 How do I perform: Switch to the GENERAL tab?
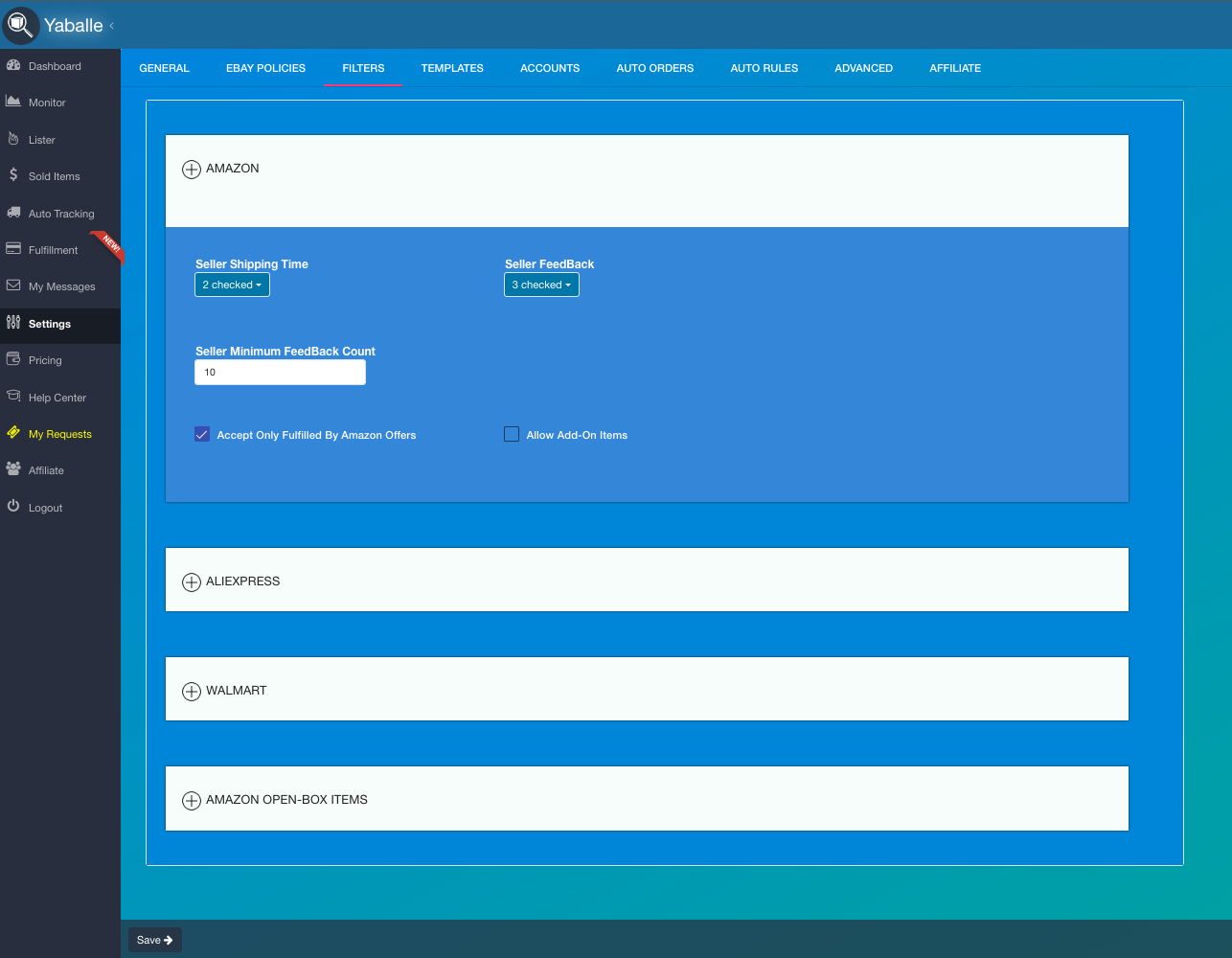[x=164, y=68]
